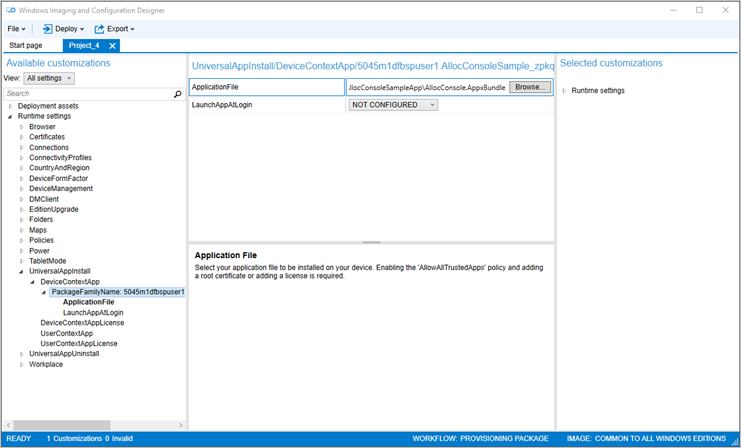The height and width of the screenshot is (448, 741).
Task: Click the Export toolbar icon
Action: point(99,29)
